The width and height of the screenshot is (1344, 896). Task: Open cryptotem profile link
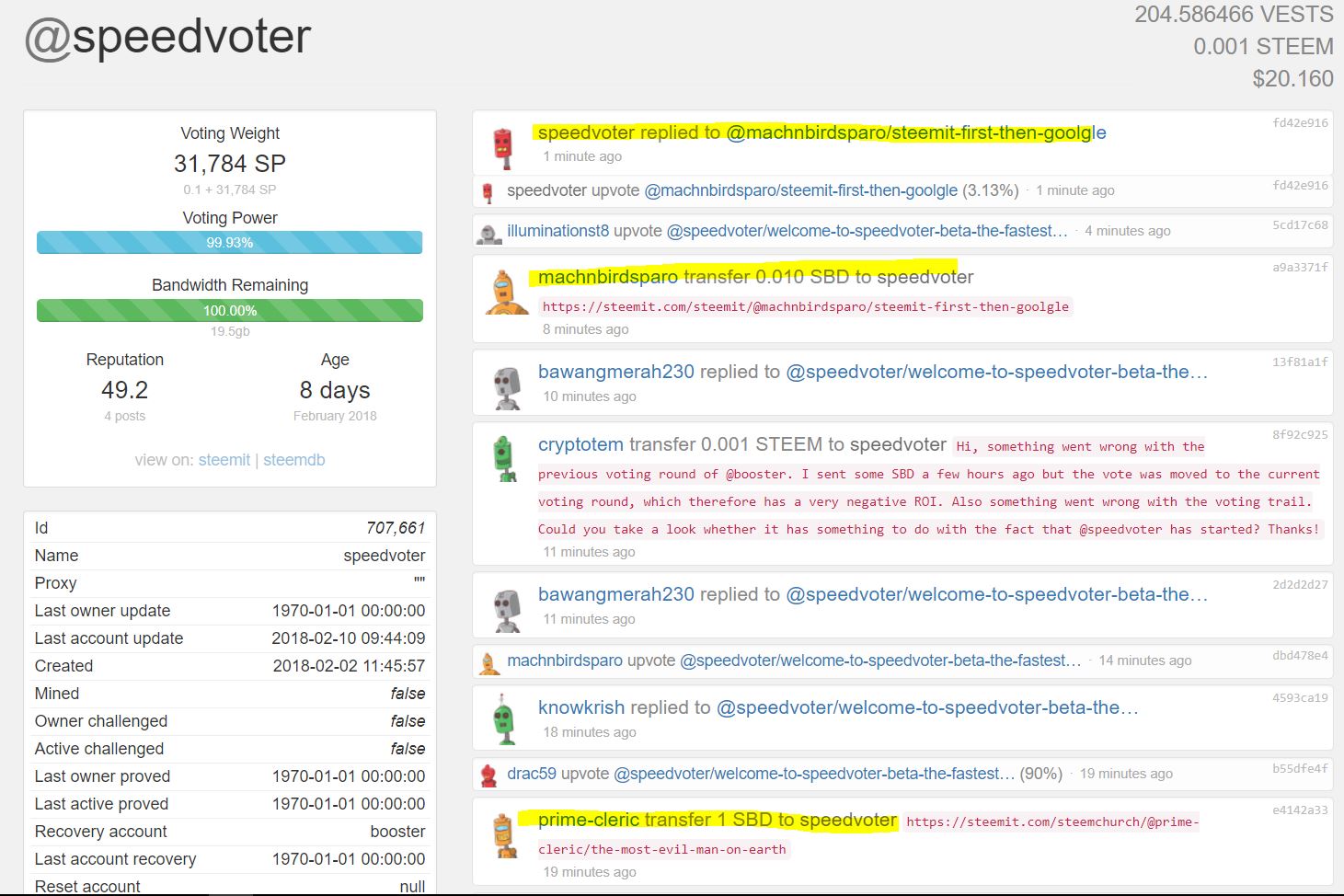[x=580, y=444]
